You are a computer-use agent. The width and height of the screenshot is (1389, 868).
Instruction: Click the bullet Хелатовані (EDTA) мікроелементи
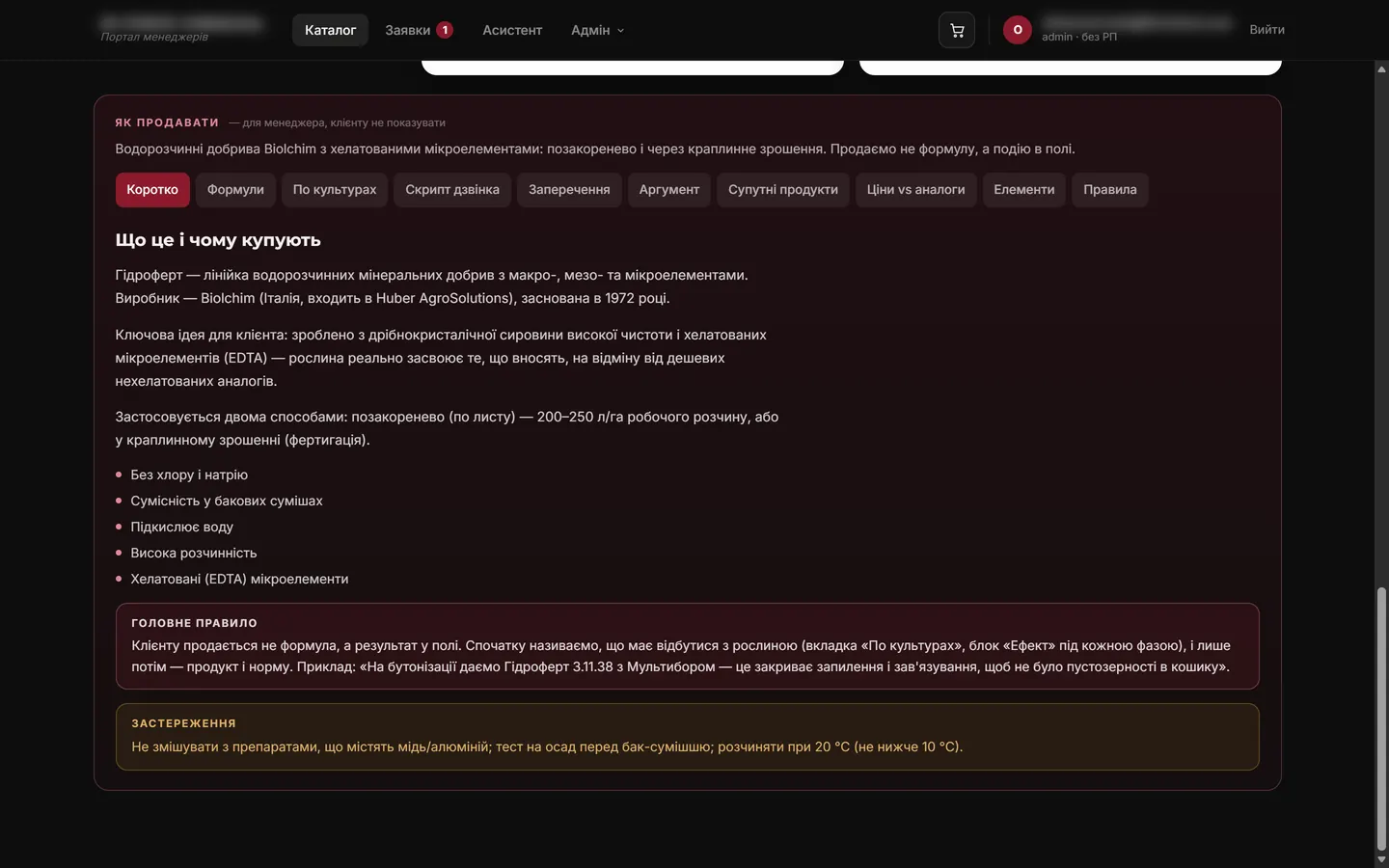click(x=239, y=579)
